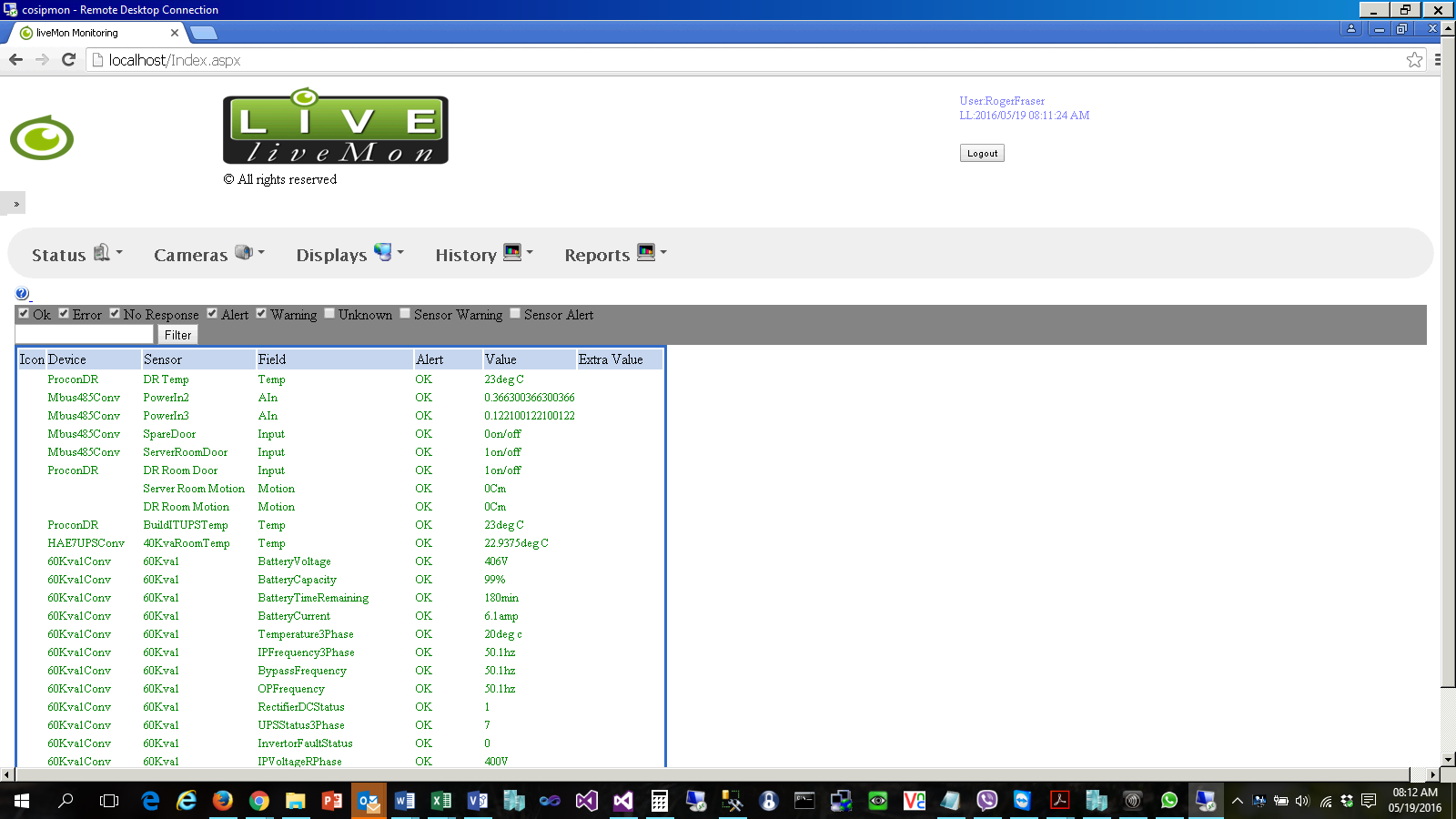This screenshot has height=819, width=1456.
Task: Click the browser reload page icon
Action: point(68,60)
